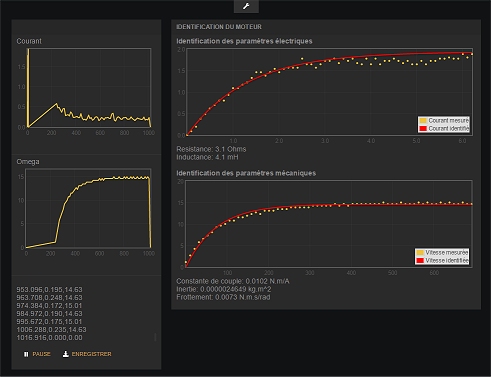Viewport: 491px width, 377px height.
Task: Click the data log scrollbar handle
Action: 155,337
